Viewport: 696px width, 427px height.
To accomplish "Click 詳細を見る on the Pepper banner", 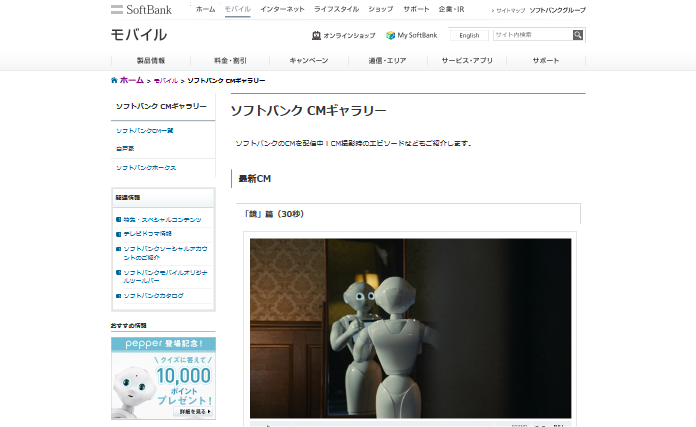I will (x=195, y=412).
